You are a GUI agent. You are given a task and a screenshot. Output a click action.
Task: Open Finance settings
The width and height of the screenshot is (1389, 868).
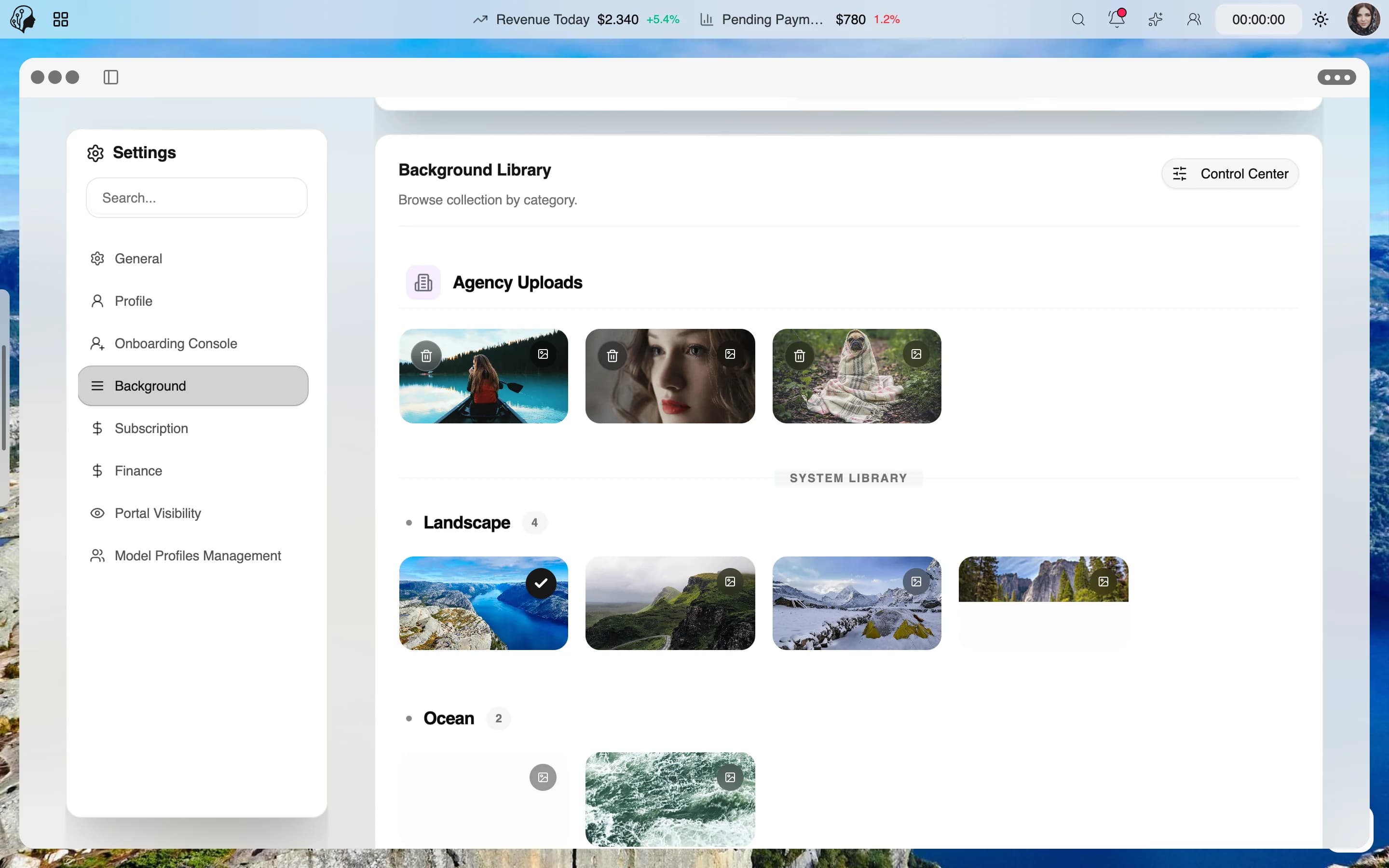(x=193, y=471)
